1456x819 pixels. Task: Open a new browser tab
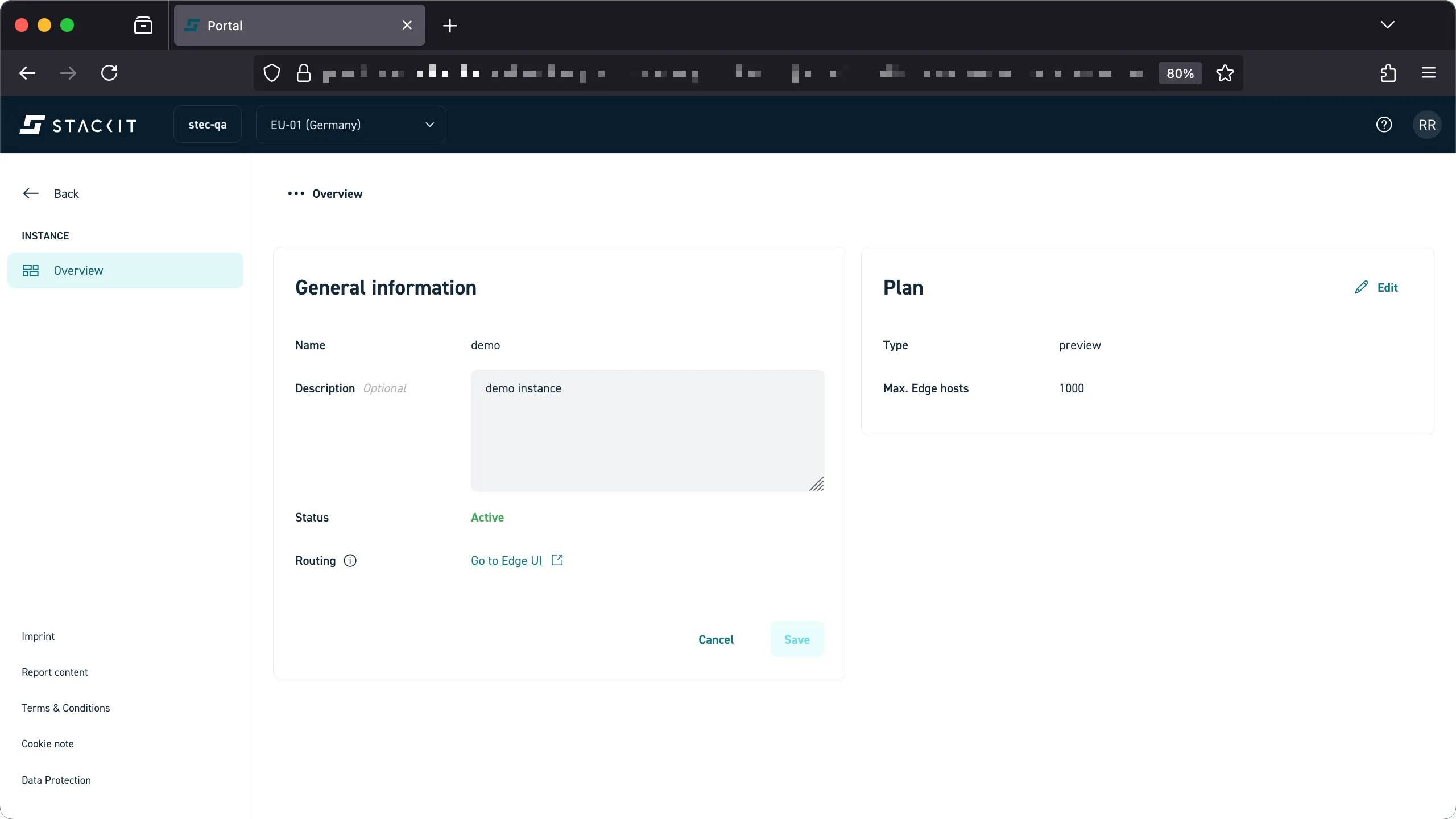(450, 26)
